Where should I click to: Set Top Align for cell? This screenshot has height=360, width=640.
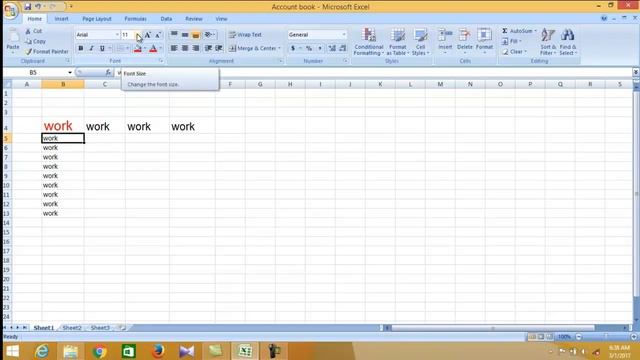click(174, 35)
